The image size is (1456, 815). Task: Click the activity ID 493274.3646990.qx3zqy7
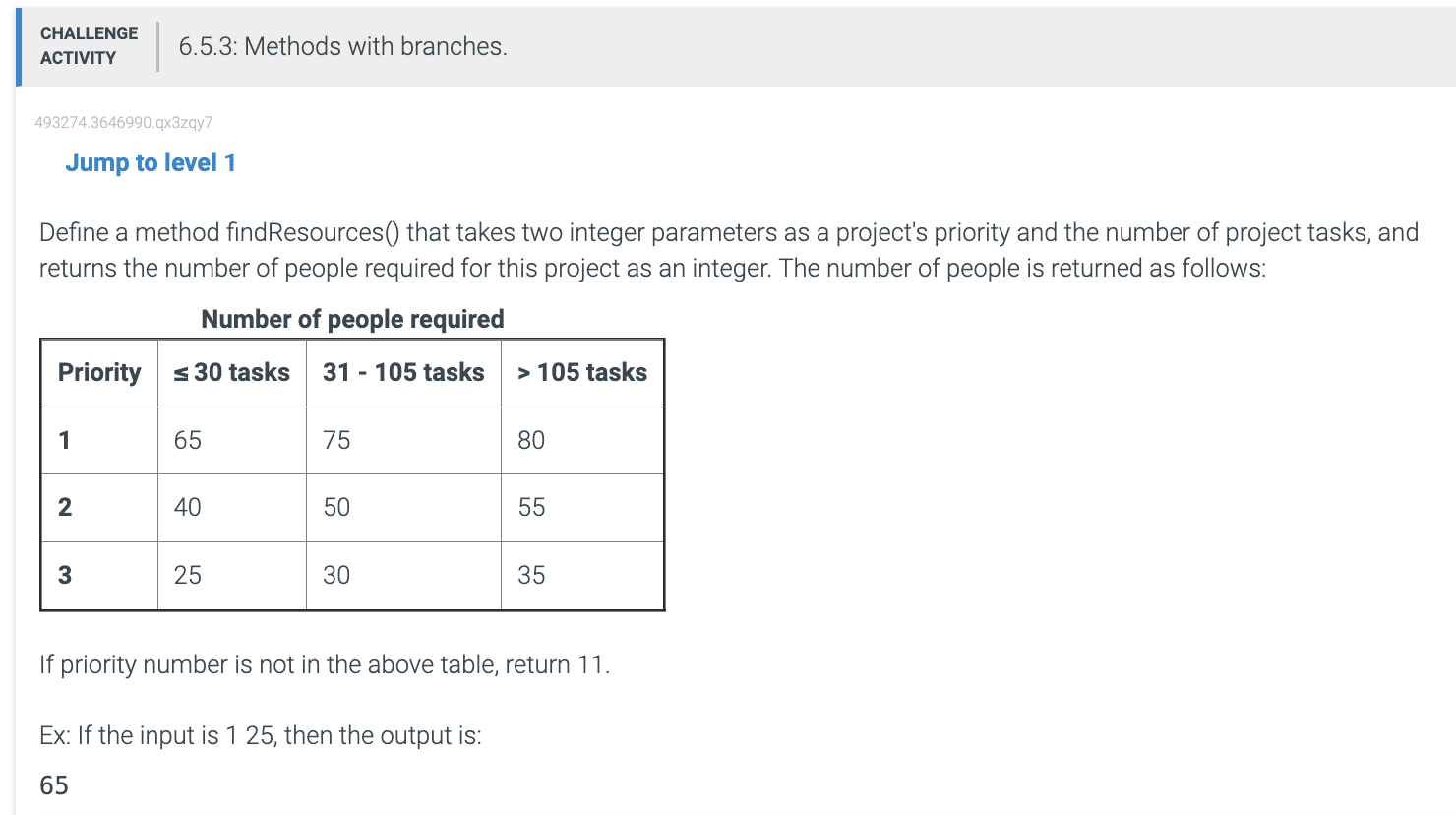point(124,123)
